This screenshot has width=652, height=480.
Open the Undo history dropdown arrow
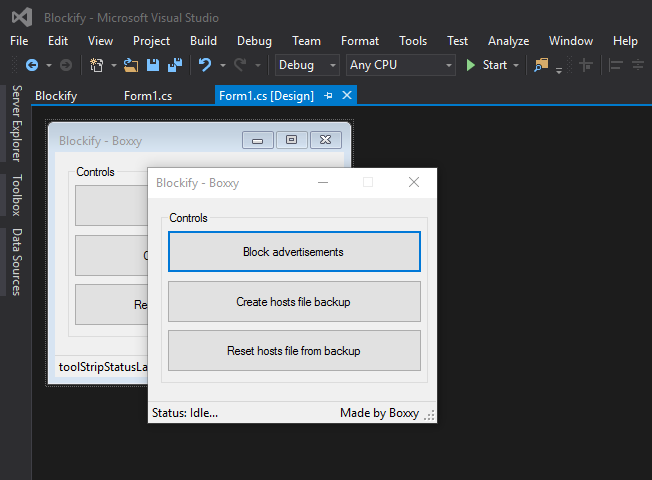(223, 65)
